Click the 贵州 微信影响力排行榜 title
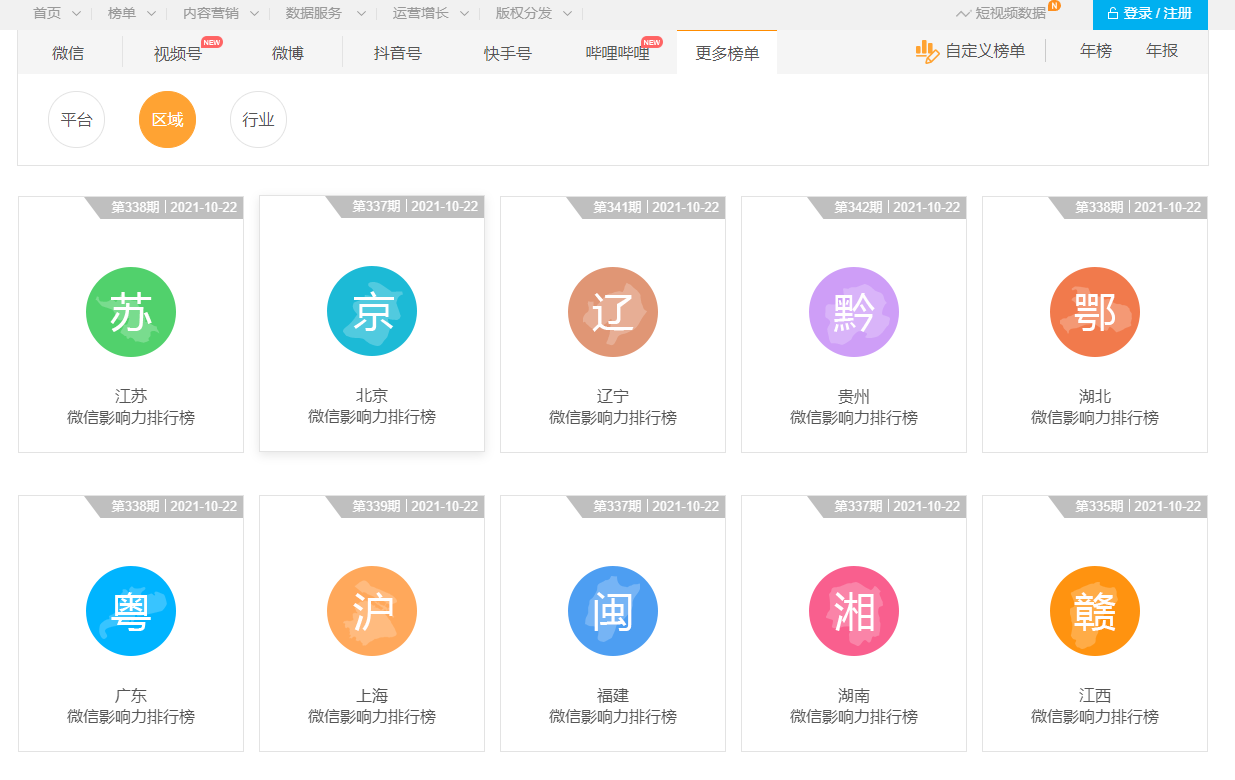 (854, 407)
